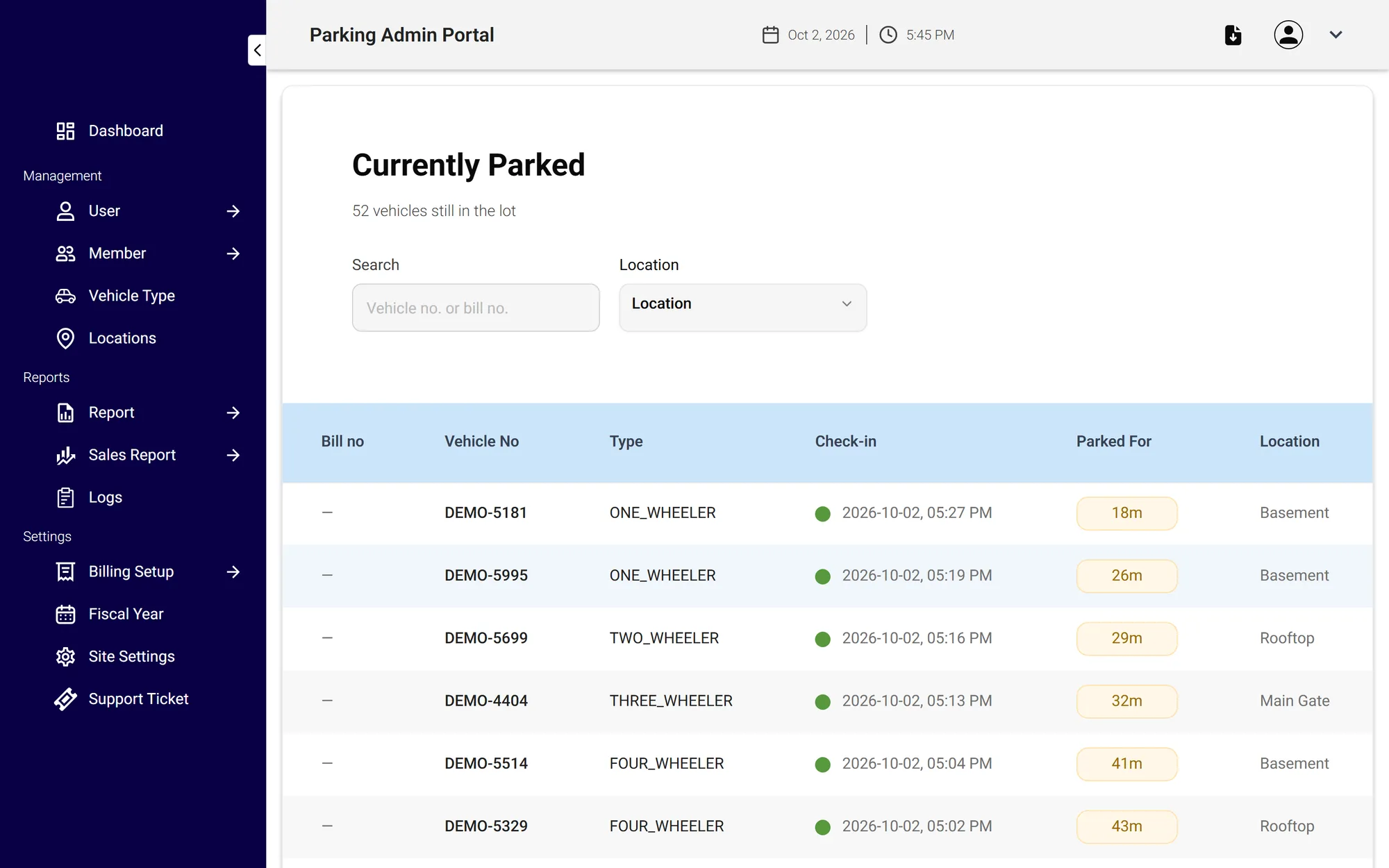Viewport: 1389px width, 868px height.
Task: Collapse the sidebar with the chevron button
Action: point(257,50)
